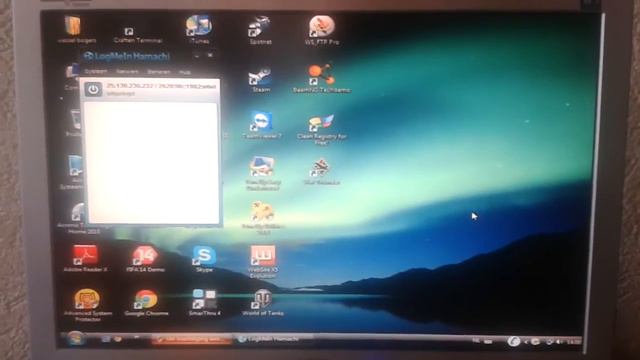
Task: Toggle the Hamachi power button
Action: click(x=93, y=89)
